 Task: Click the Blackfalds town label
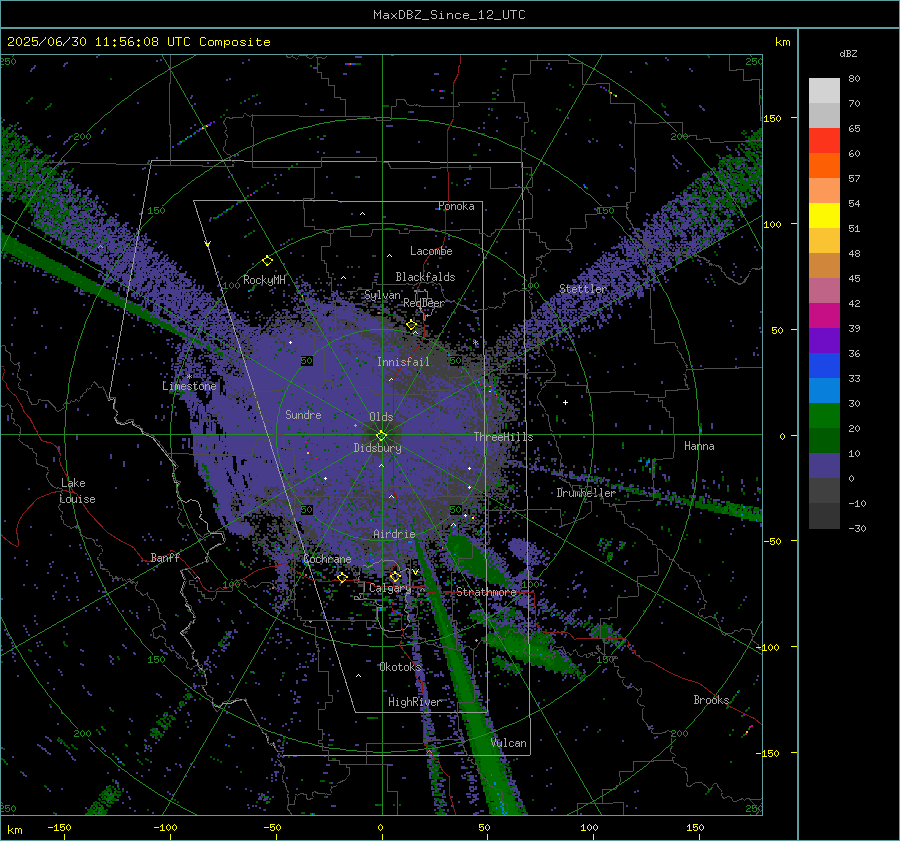coord(425,277)
